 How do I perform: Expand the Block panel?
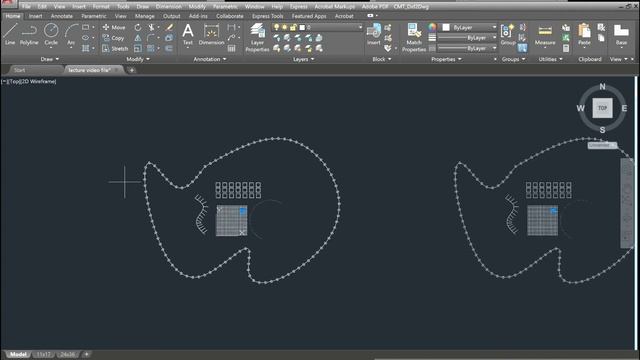pyautogui.click(x=382, y=59)
